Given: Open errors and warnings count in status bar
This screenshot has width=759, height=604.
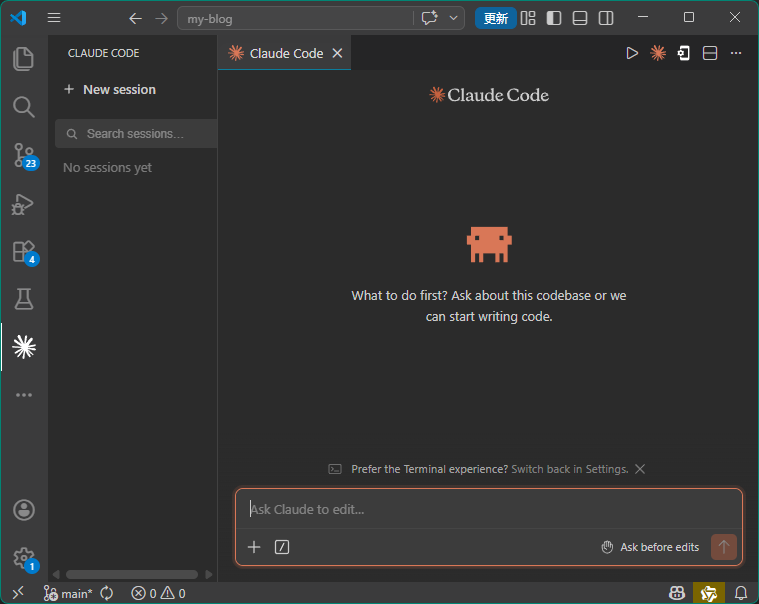Looking at the screenshot, I should (158, 593).
